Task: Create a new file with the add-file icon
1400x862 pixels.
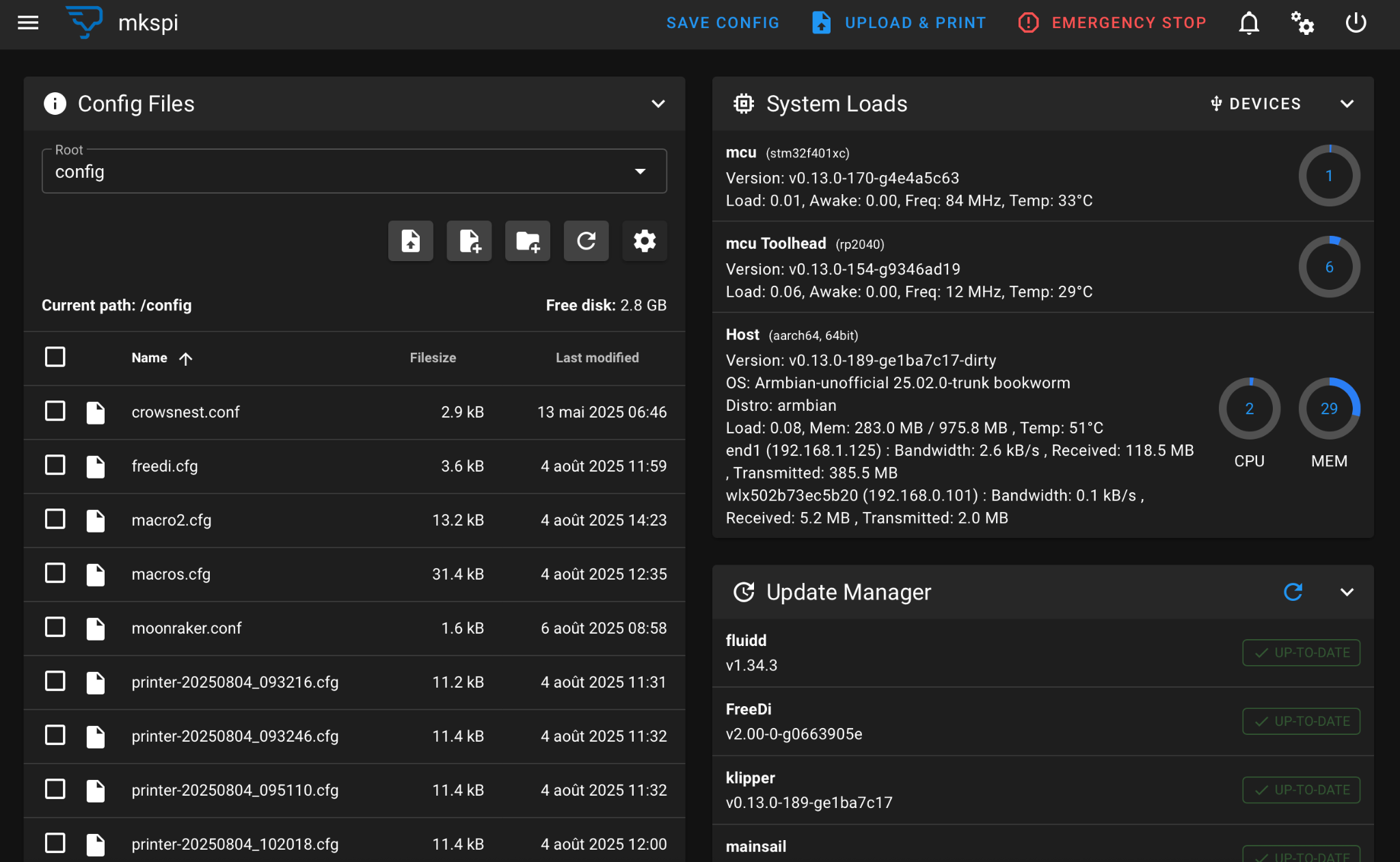Action: click(x=469, y=241)
